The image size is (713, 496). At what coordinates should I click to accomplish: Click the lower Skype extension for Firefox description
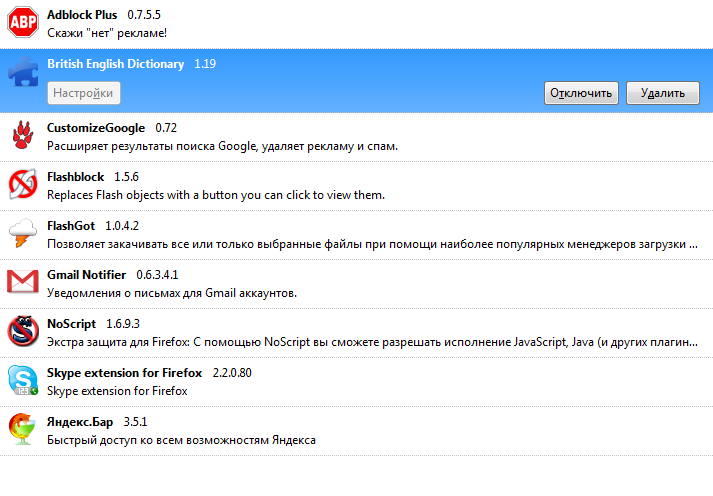point(117,391)
